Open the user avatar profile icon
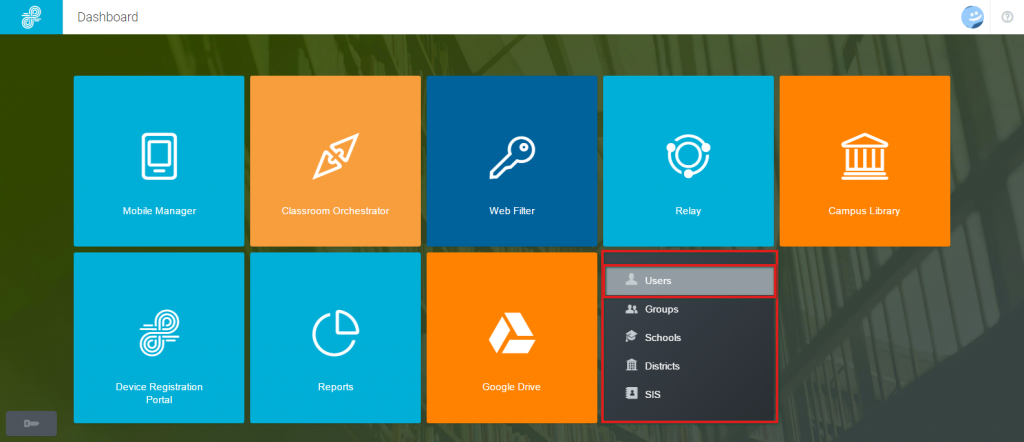Viewport: 1024px width, 442px height. click(972, 17)
